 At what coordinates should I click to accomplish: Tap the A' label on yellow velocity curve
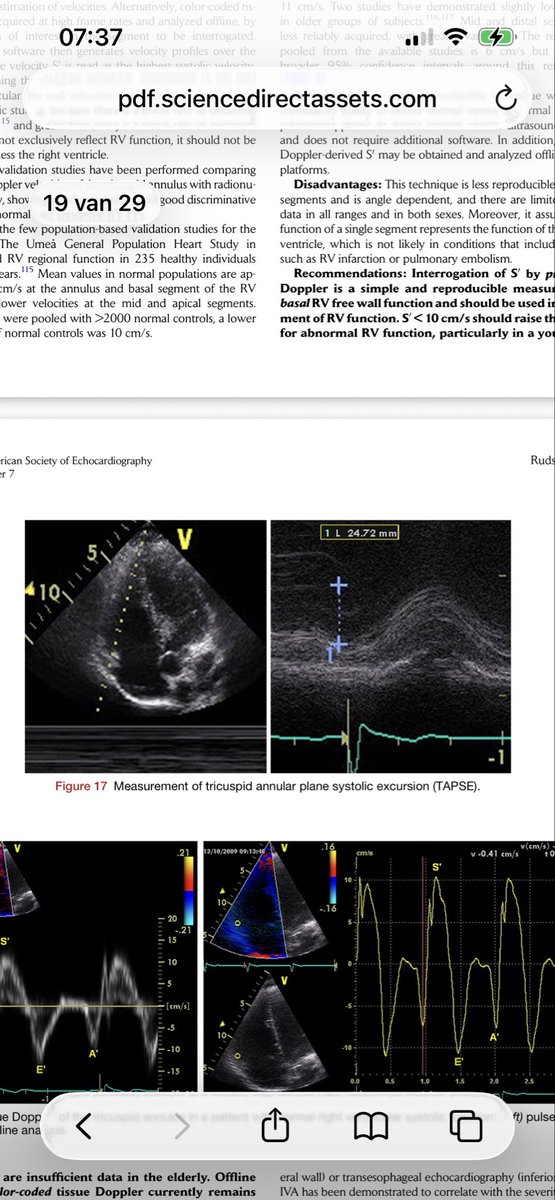(x=494, y=1037)
